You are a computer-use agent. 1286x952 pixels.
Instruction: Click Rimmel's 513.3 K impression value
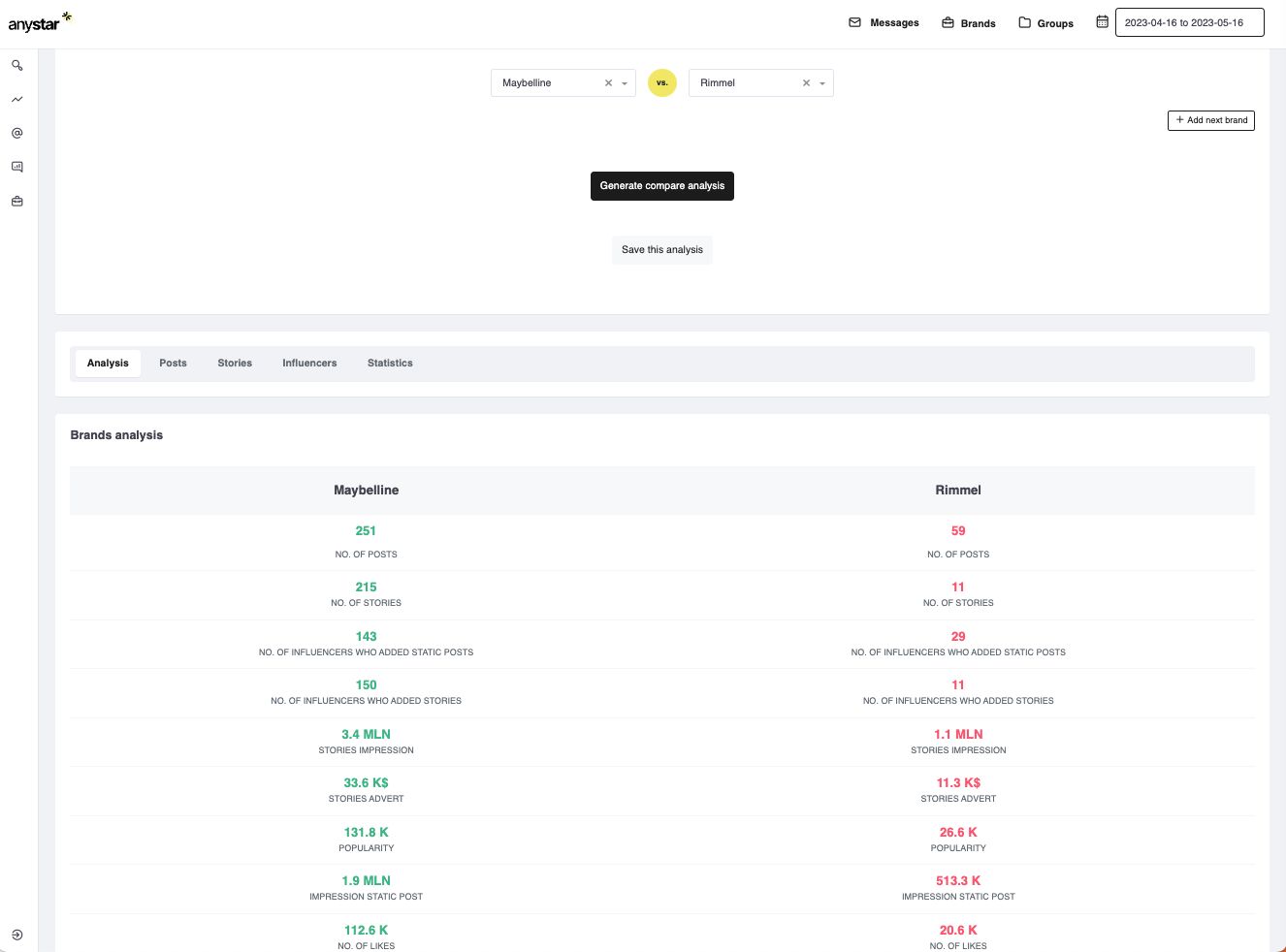pyautogui.click(x=958, y=881)
